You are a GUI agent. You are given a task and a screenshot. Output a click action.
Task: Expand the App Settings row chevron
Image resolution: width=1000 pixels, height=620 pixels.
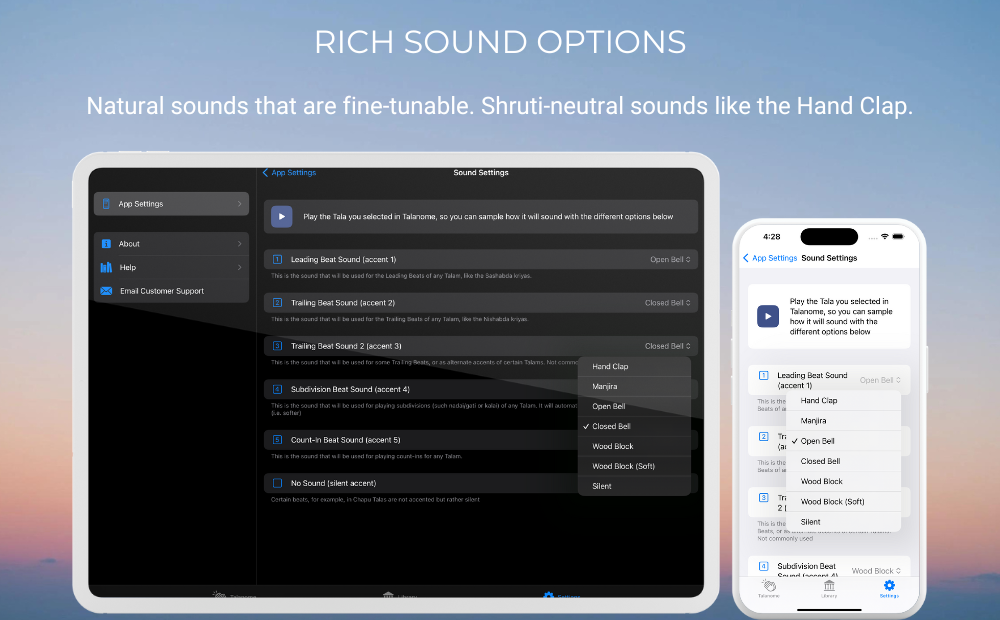240,203
